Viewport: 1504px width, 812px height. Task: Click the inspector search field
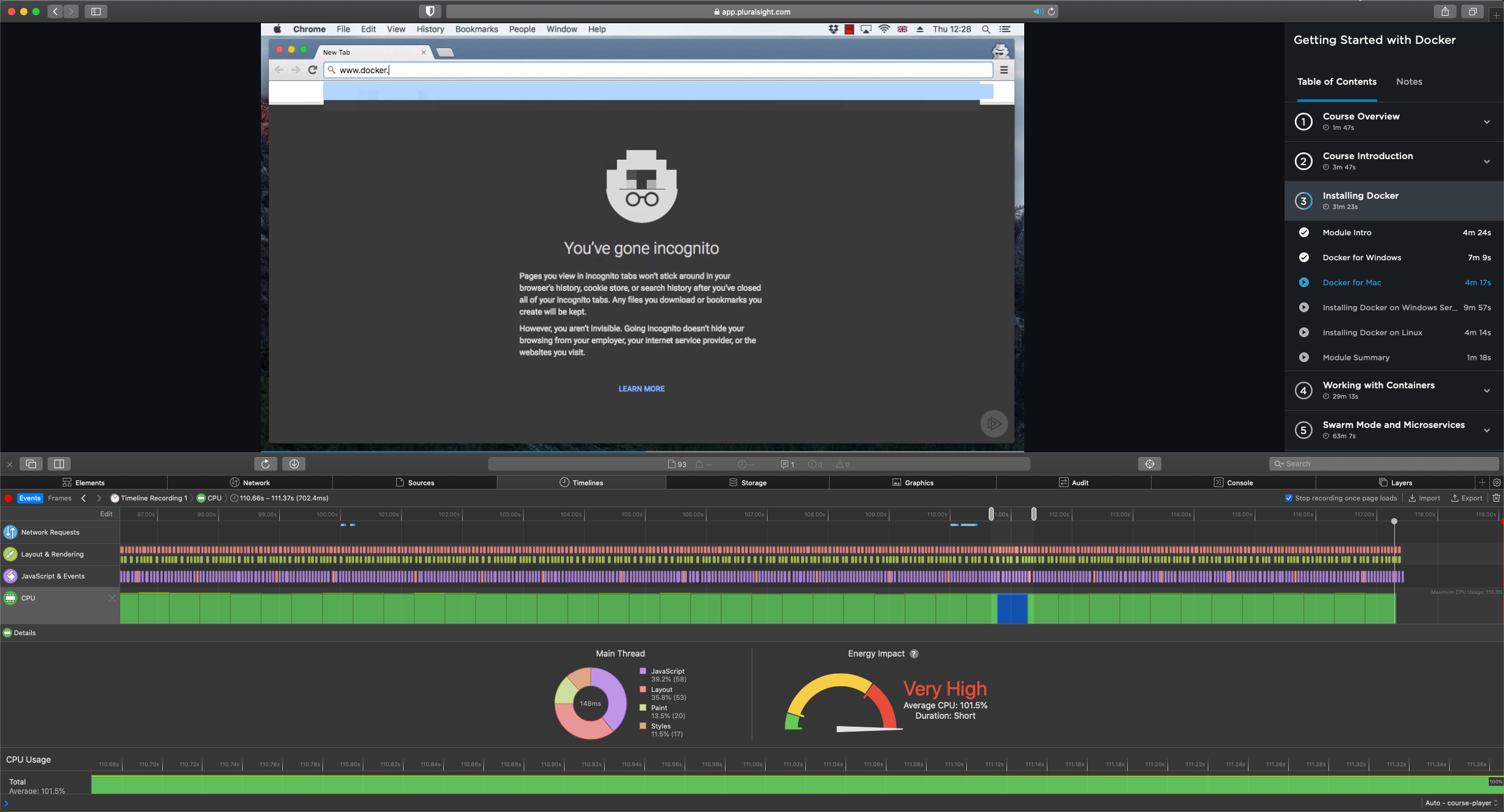[x=1384, y=463]
